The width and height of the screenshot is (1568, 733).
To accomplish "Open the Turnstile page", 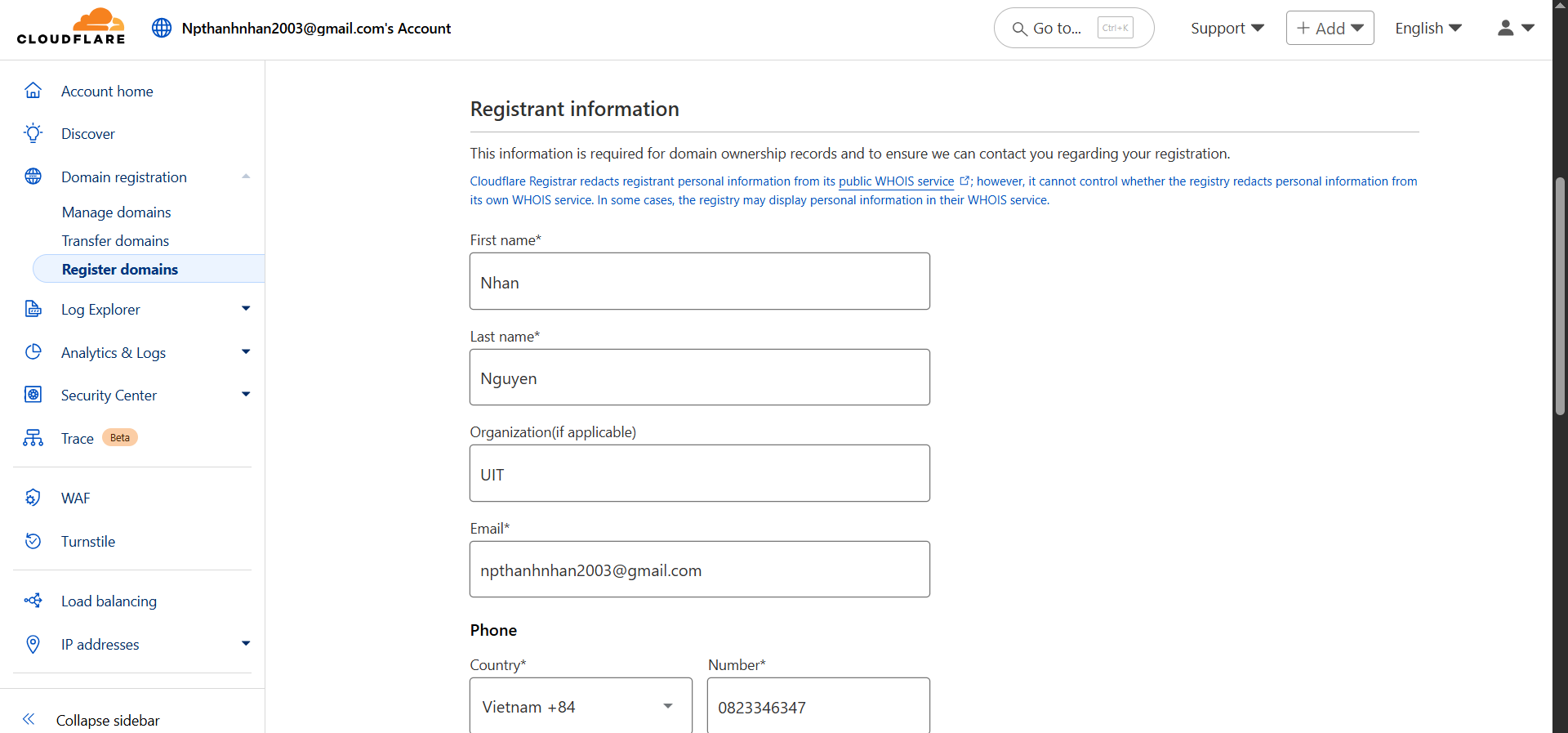I will (x=88, y=541).
